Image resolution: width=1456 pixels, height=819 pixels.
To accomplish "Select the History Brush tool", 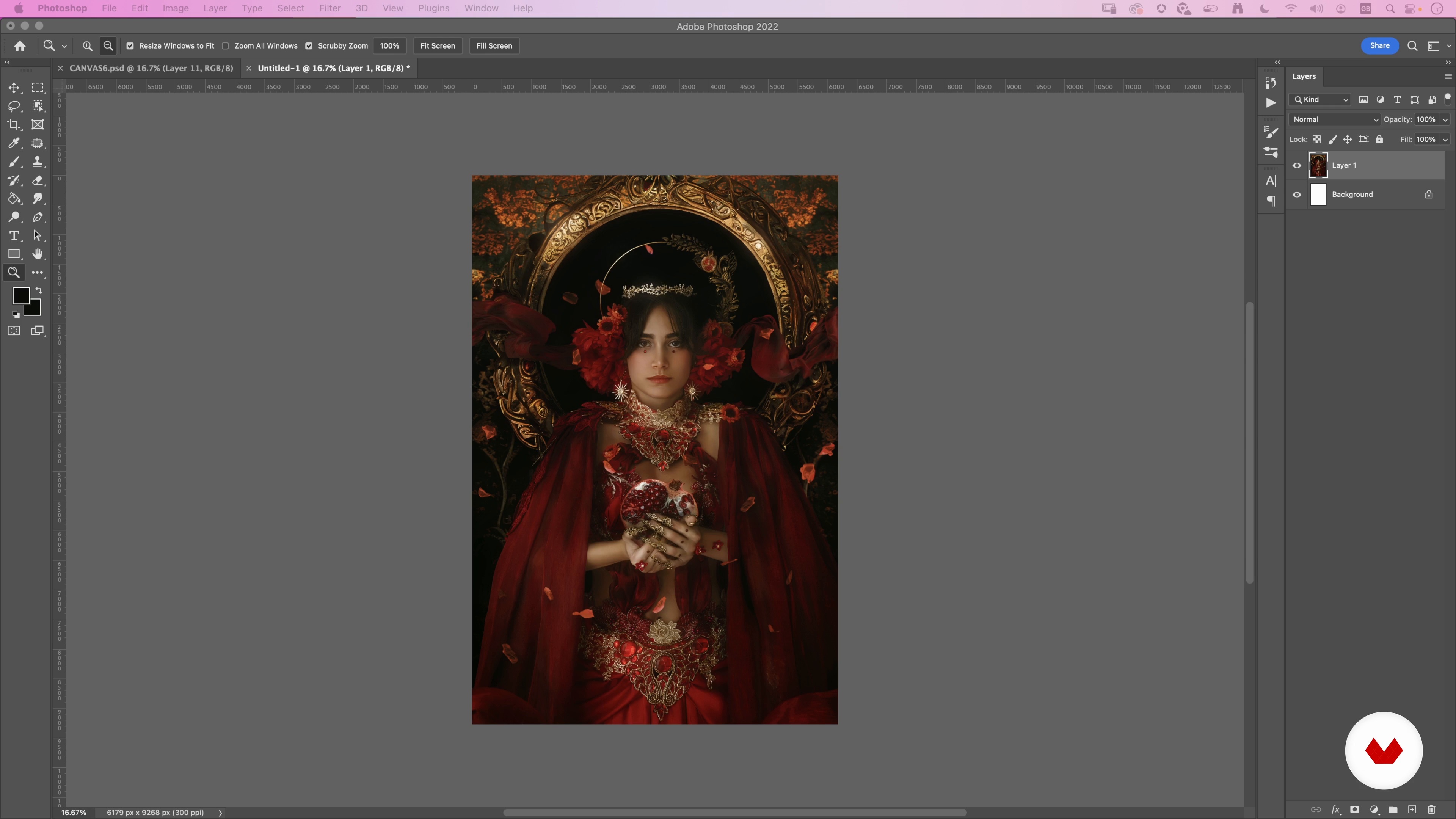I will (14, 180).
